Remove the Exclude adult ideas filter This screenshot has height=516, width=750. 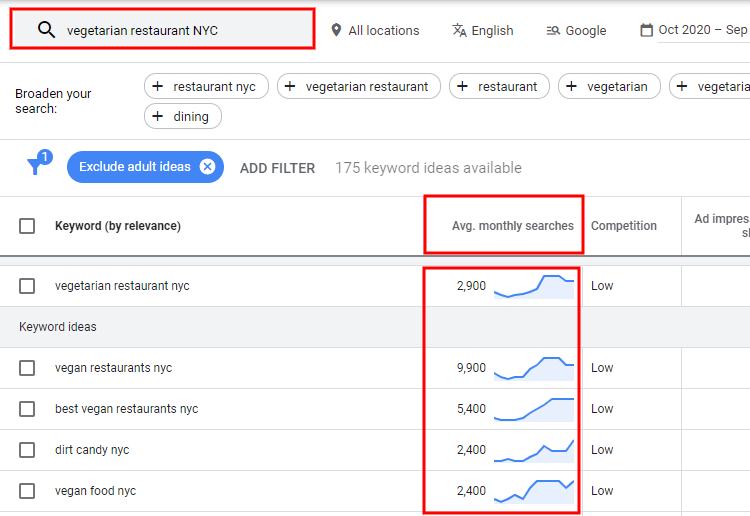tap(207, 167)
